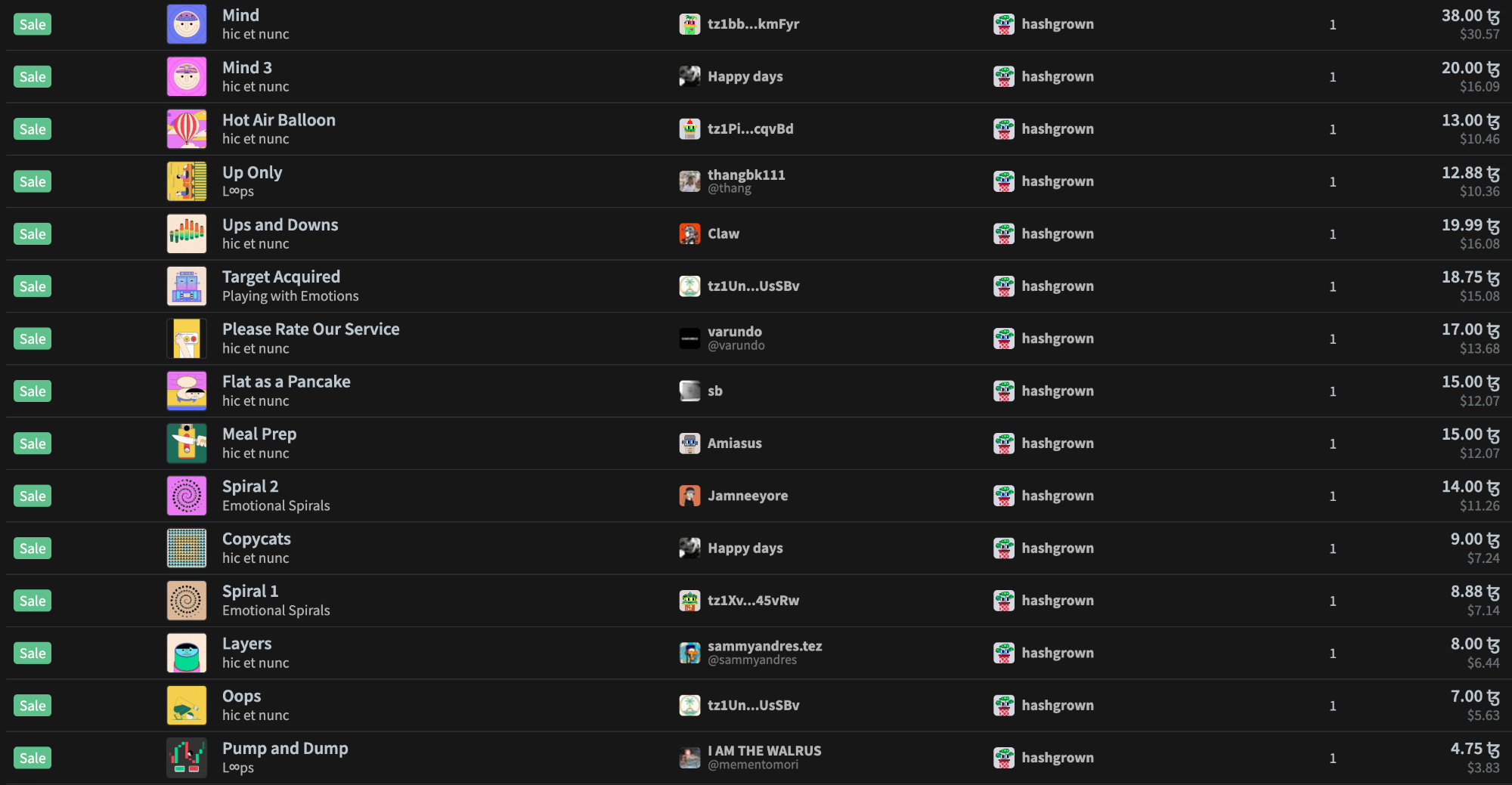1512x785 pixels.
Task: Click varundo's black avatar icon
Action: 689,338
